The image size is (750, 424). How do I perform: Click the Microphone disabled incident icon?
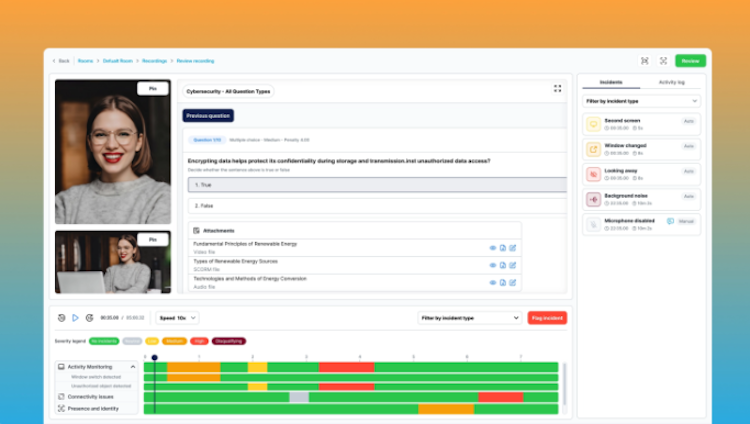click(x=593, y=224)
